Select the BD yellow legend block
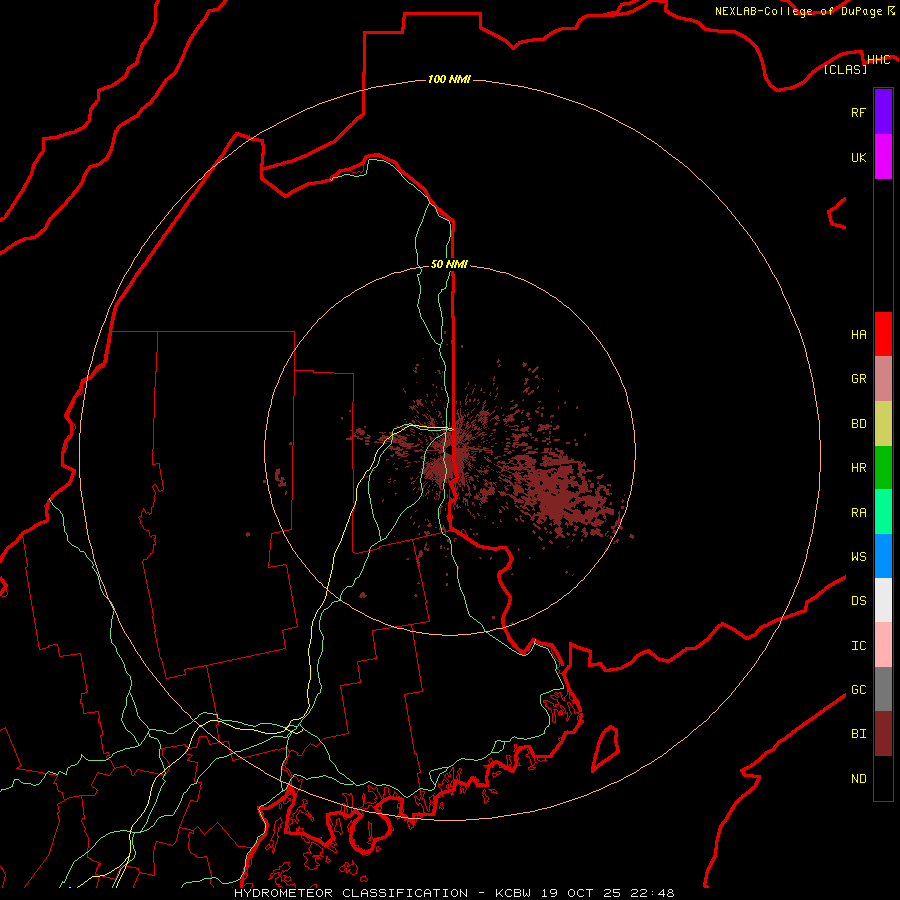Screen dimensions: 900x900 point(883,424)
